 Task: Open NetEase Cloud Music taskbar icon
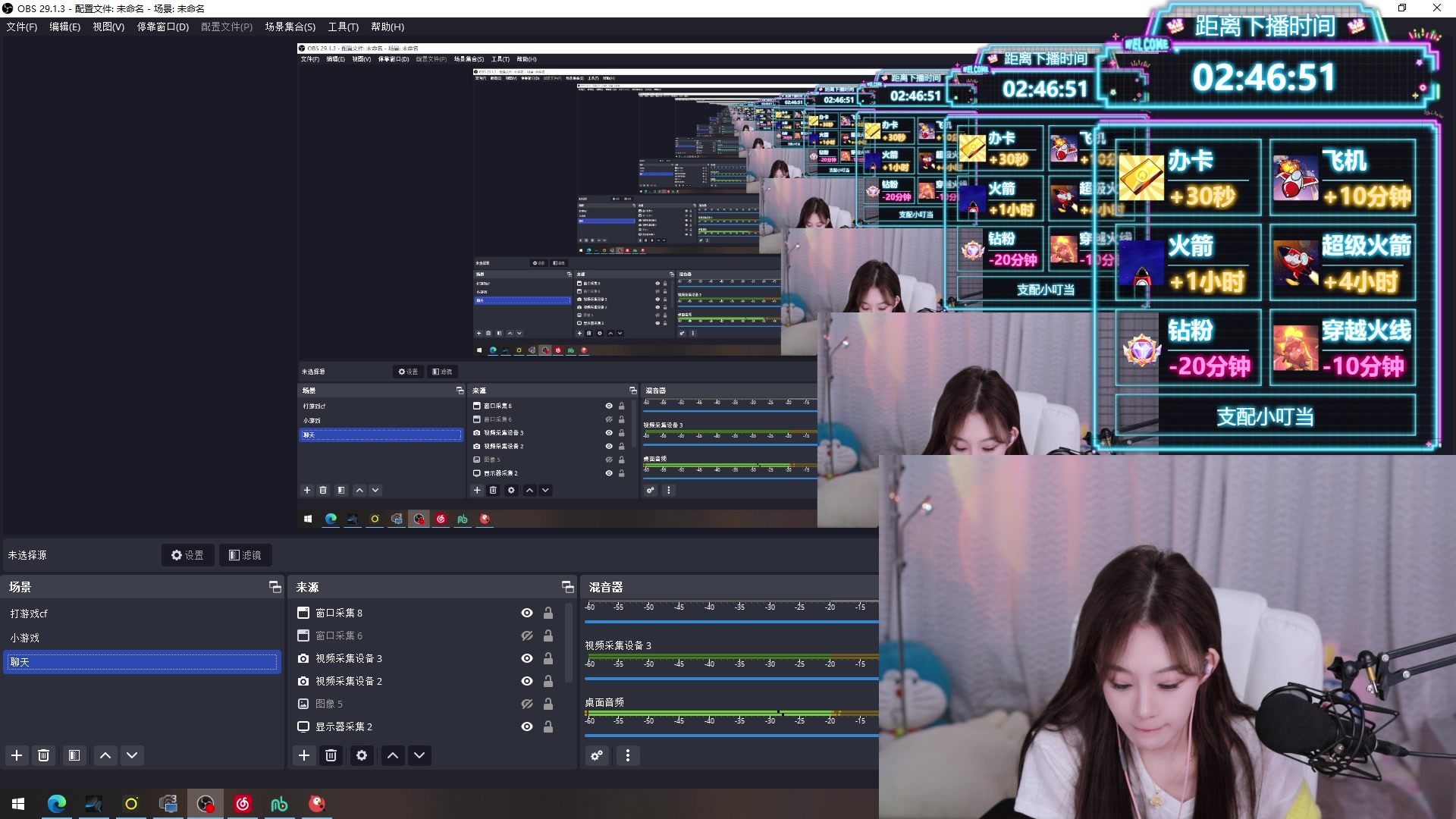point(243,804)
